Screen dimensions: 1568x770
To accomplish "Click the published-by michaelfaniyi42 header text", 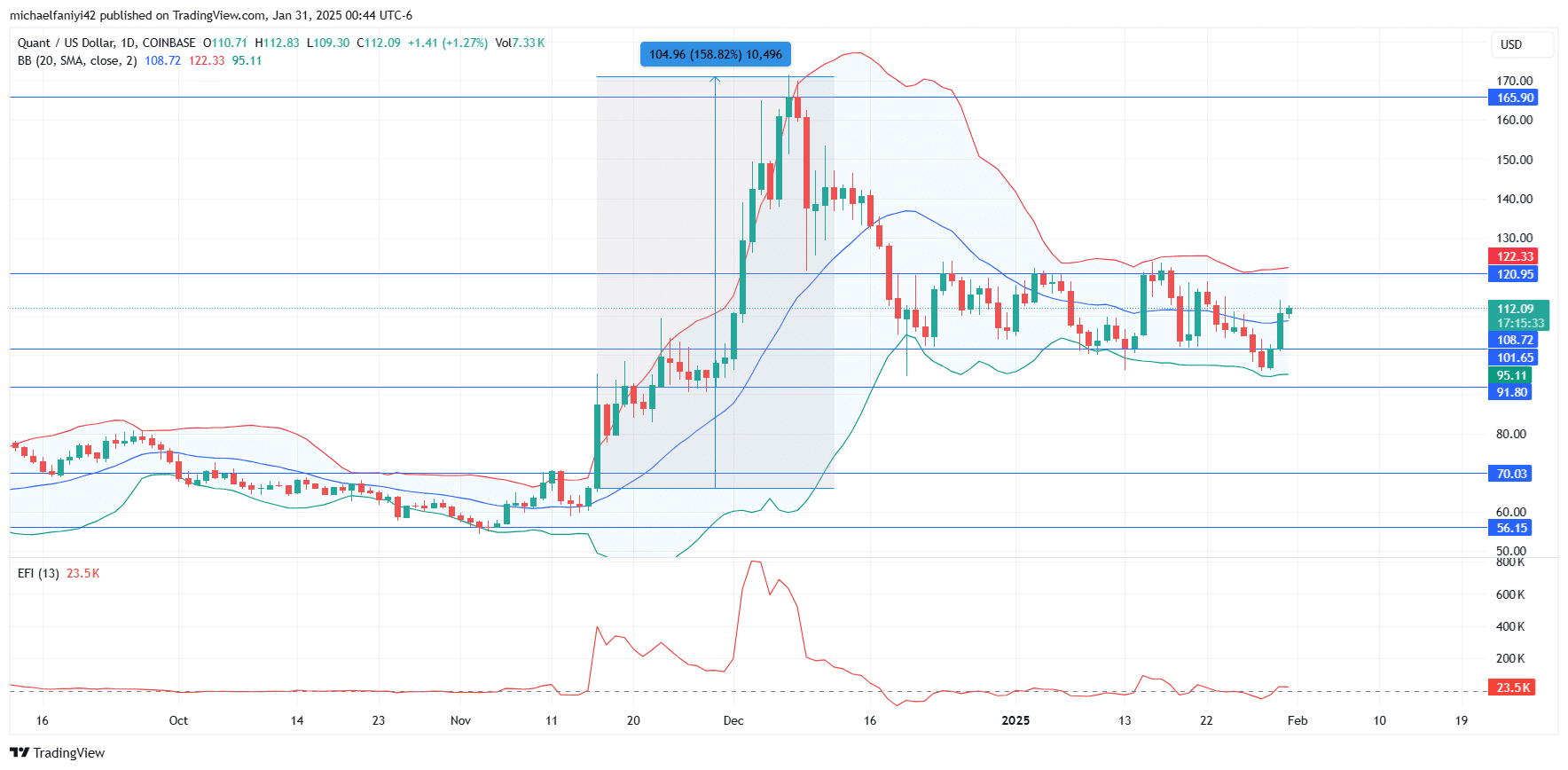I will (x=211, y=15).
